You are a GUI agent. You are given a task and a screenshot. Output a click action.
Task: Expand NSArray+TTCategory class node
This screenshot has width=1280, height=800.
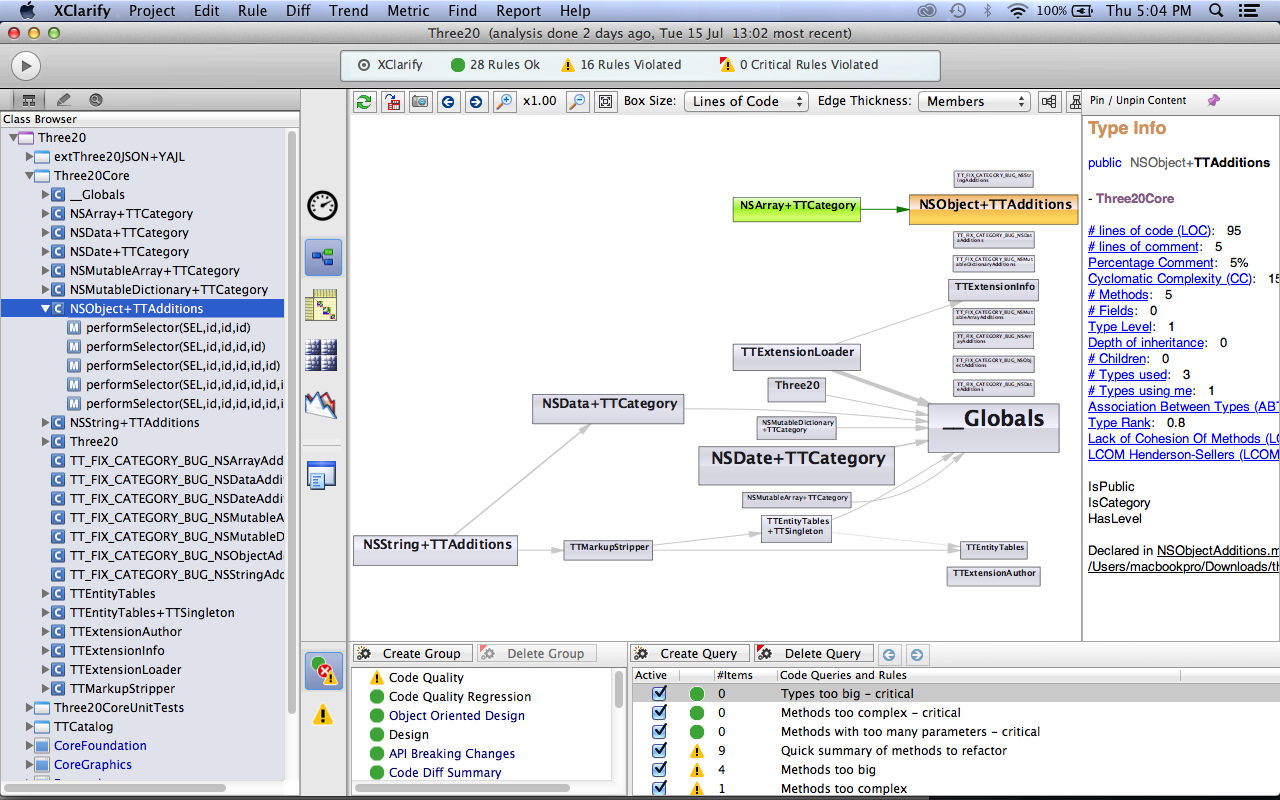(x=45, y=214)
